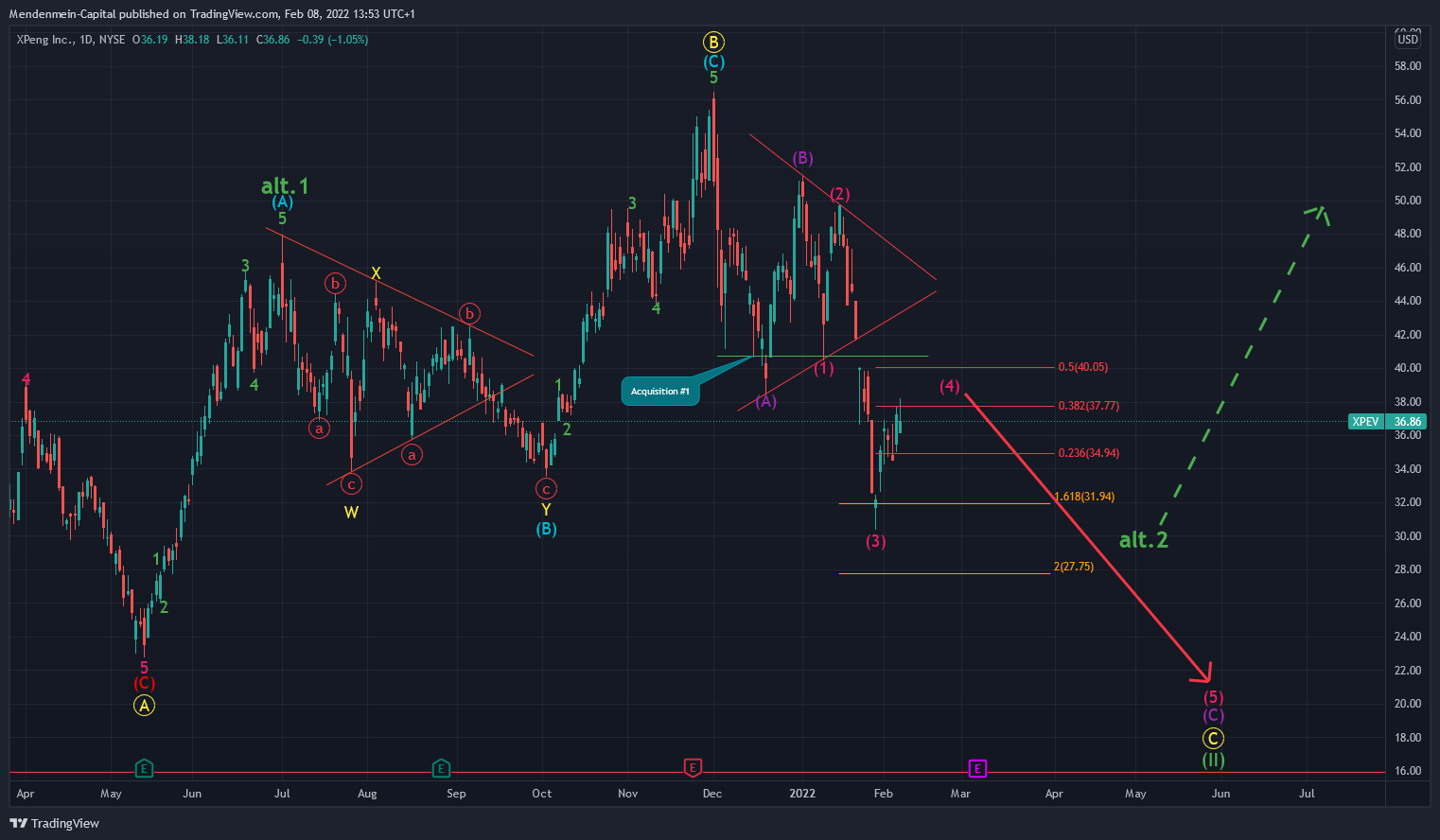This screenshot has width=1440, height=840.
Task: Click the high value H38.18
Action: tap(192, 40)
